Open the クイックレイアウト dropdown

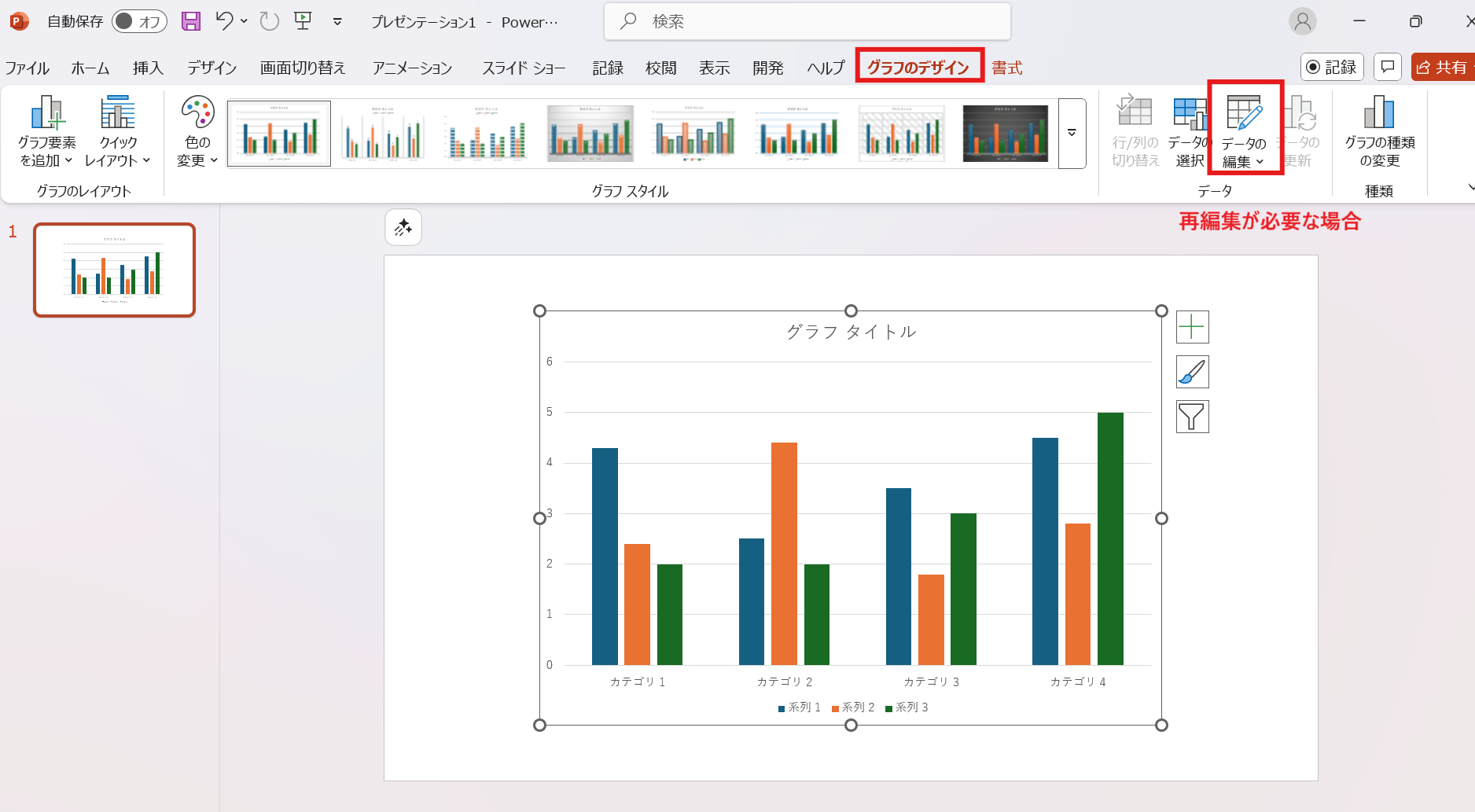[x=117, y=130]
